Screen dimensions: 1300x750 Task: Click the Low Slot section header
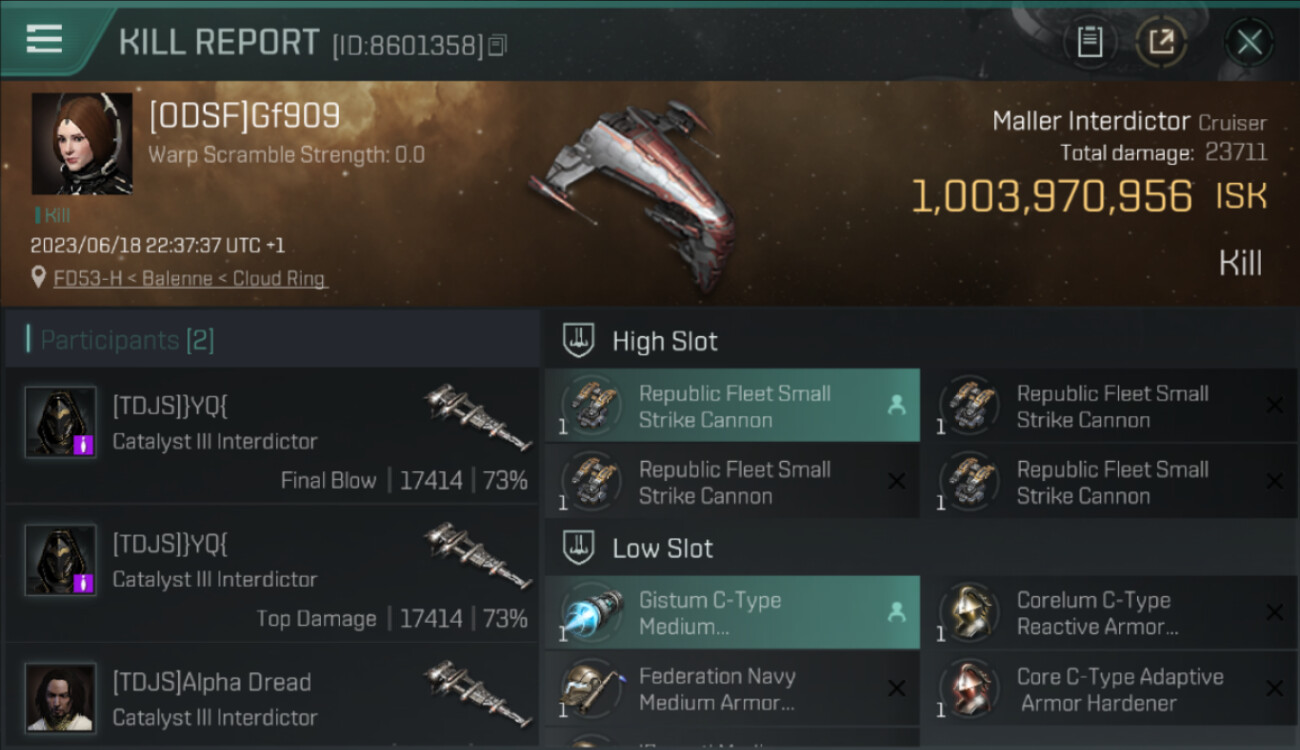pos(662,548)
